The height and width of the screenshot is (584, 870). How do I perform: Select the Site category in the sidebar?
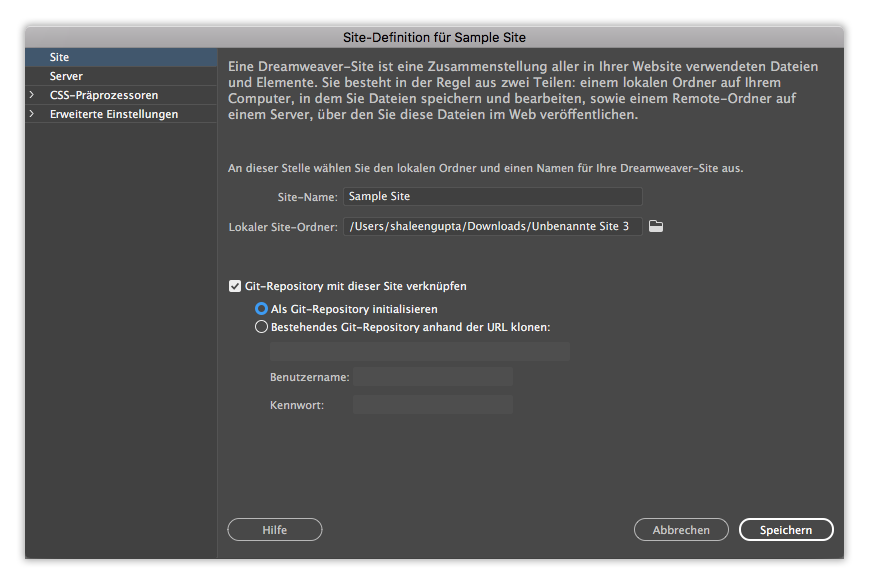coord(59,57)
